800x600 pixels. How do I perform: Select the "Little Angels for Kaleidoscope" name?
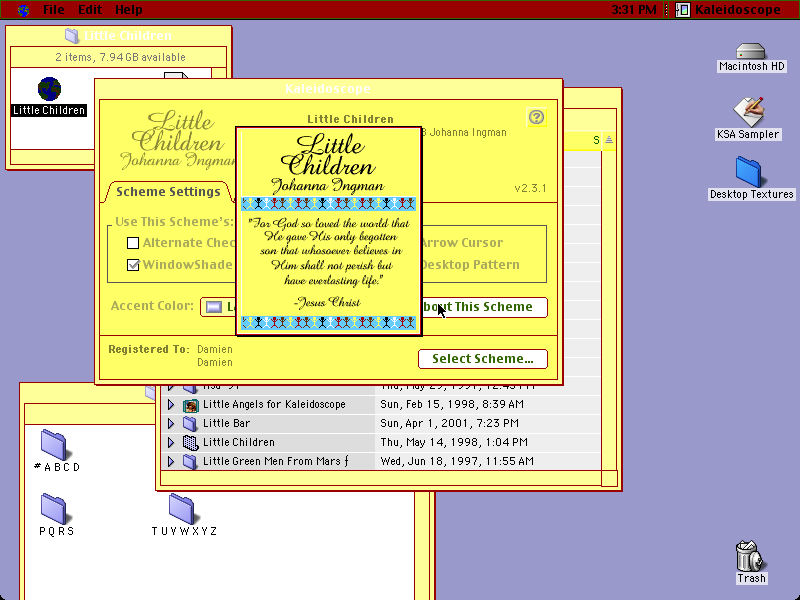tap(274, 405)
